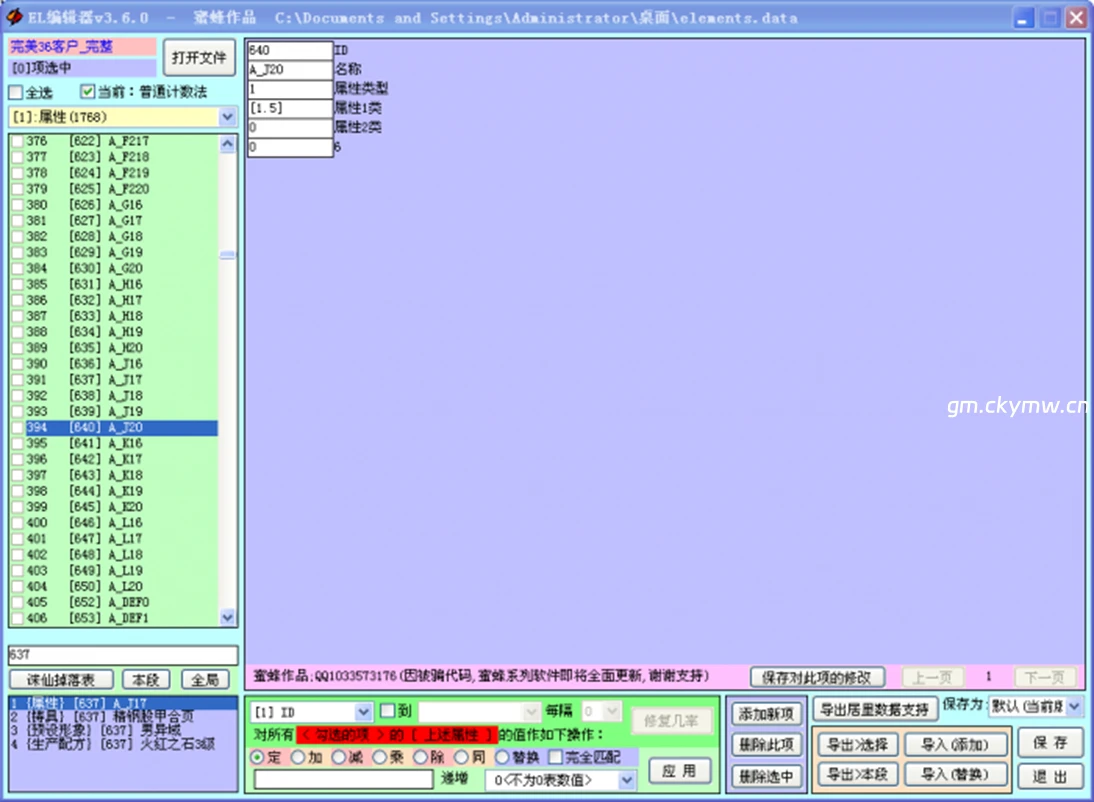Click the EL editor title bar app icon
The height and width of the screenshot is (802, 1094).
click(x=14, y=17)
